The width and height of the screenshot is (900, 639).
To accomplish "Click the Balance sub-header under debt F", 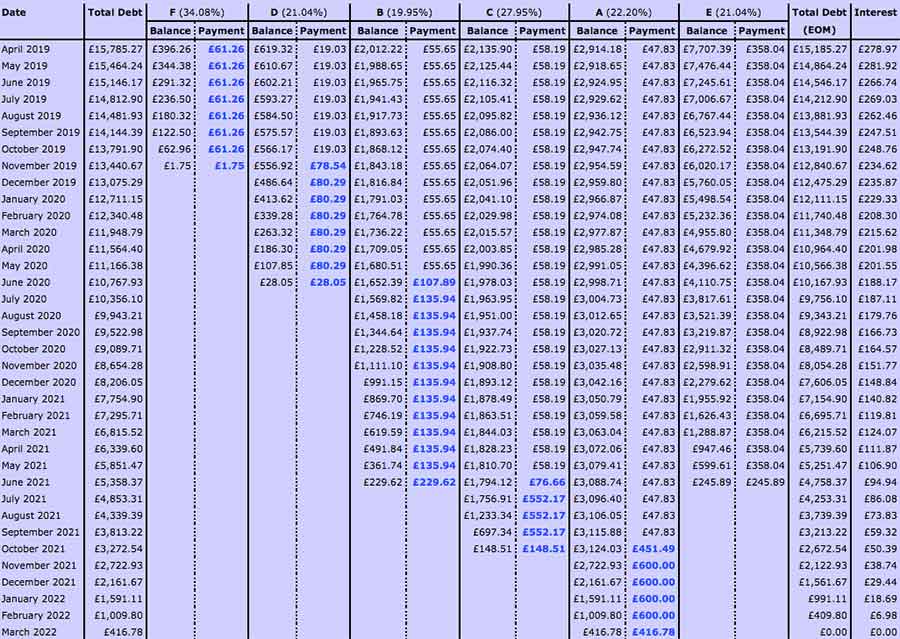I will tap(170, 30).
